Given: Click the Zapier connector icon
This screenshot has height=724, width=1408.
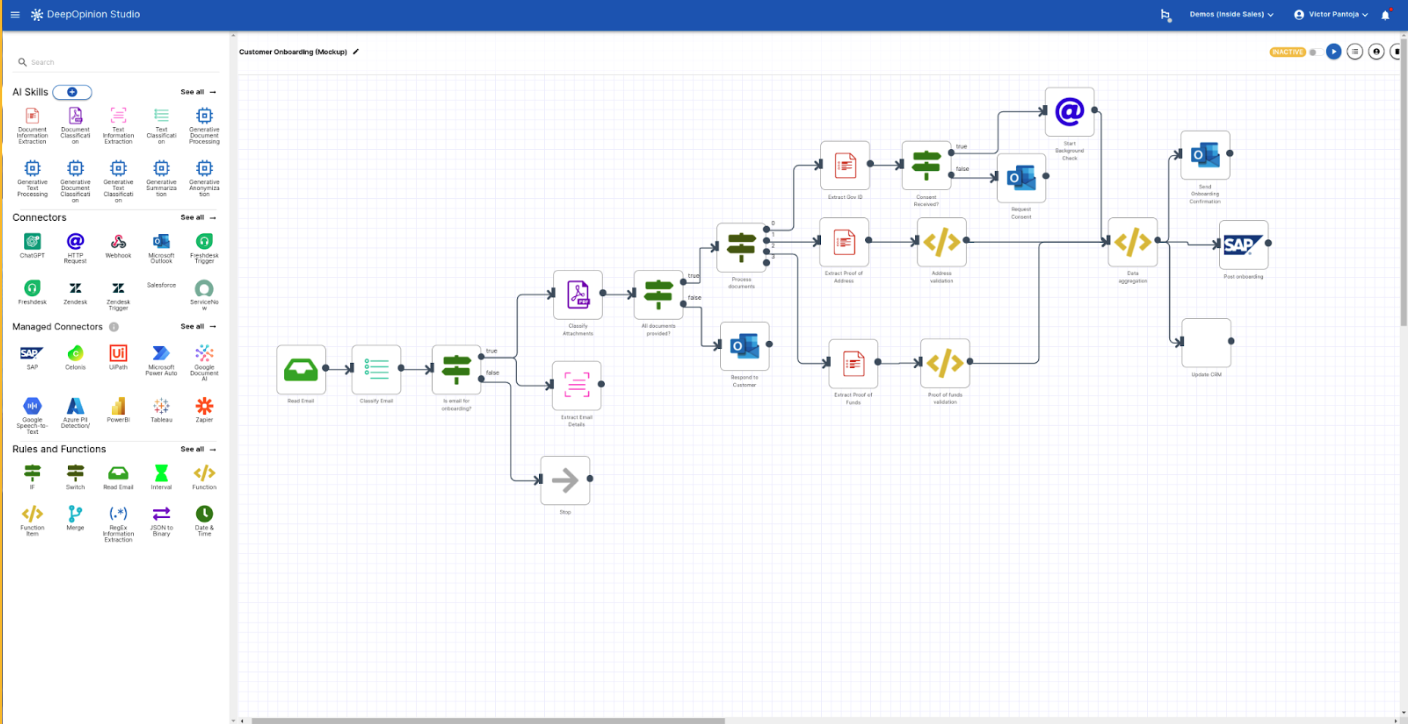Looking at the screenshot, I should click(x=204, y=406).
